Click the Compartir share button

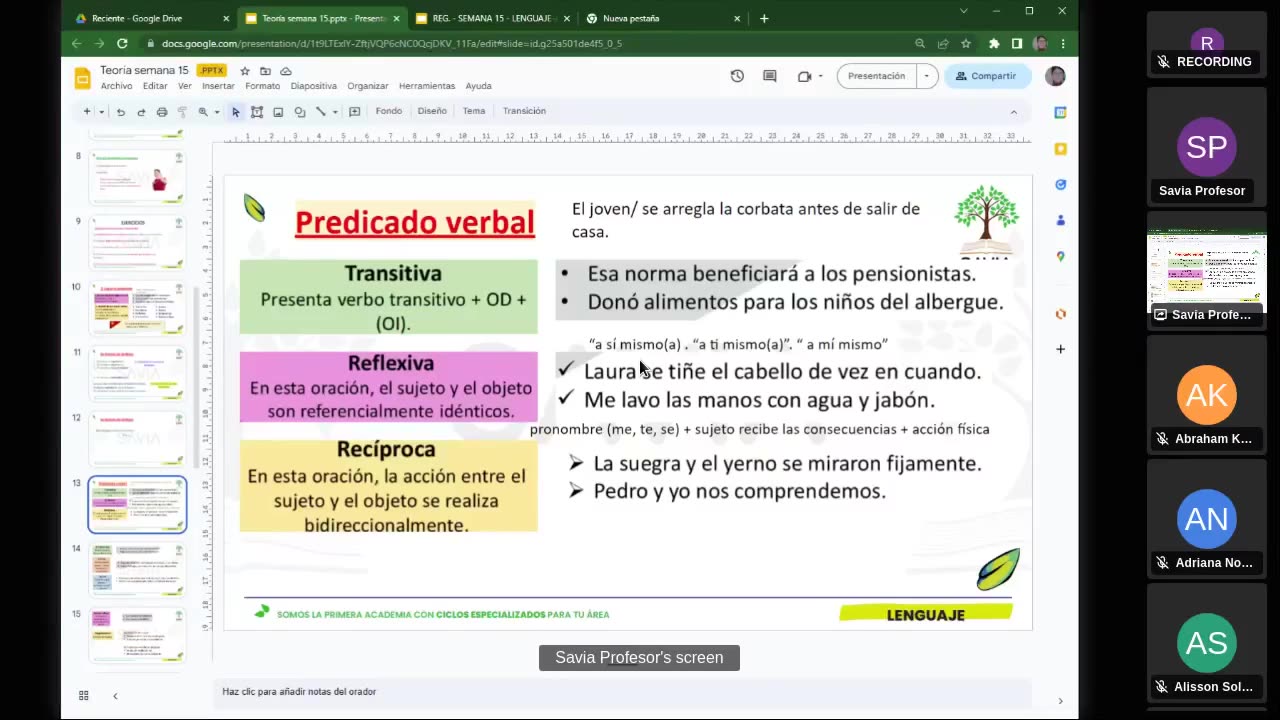[x=988, y=76]
